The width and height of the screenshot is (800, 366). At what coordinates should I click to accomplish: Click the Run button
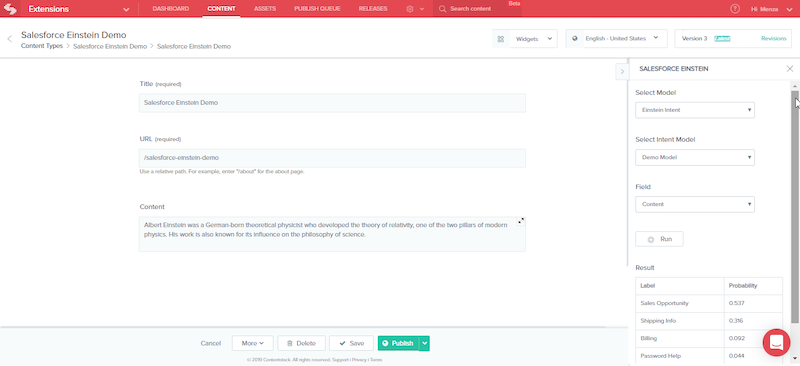pyautogui.click(x=659, y=239)
